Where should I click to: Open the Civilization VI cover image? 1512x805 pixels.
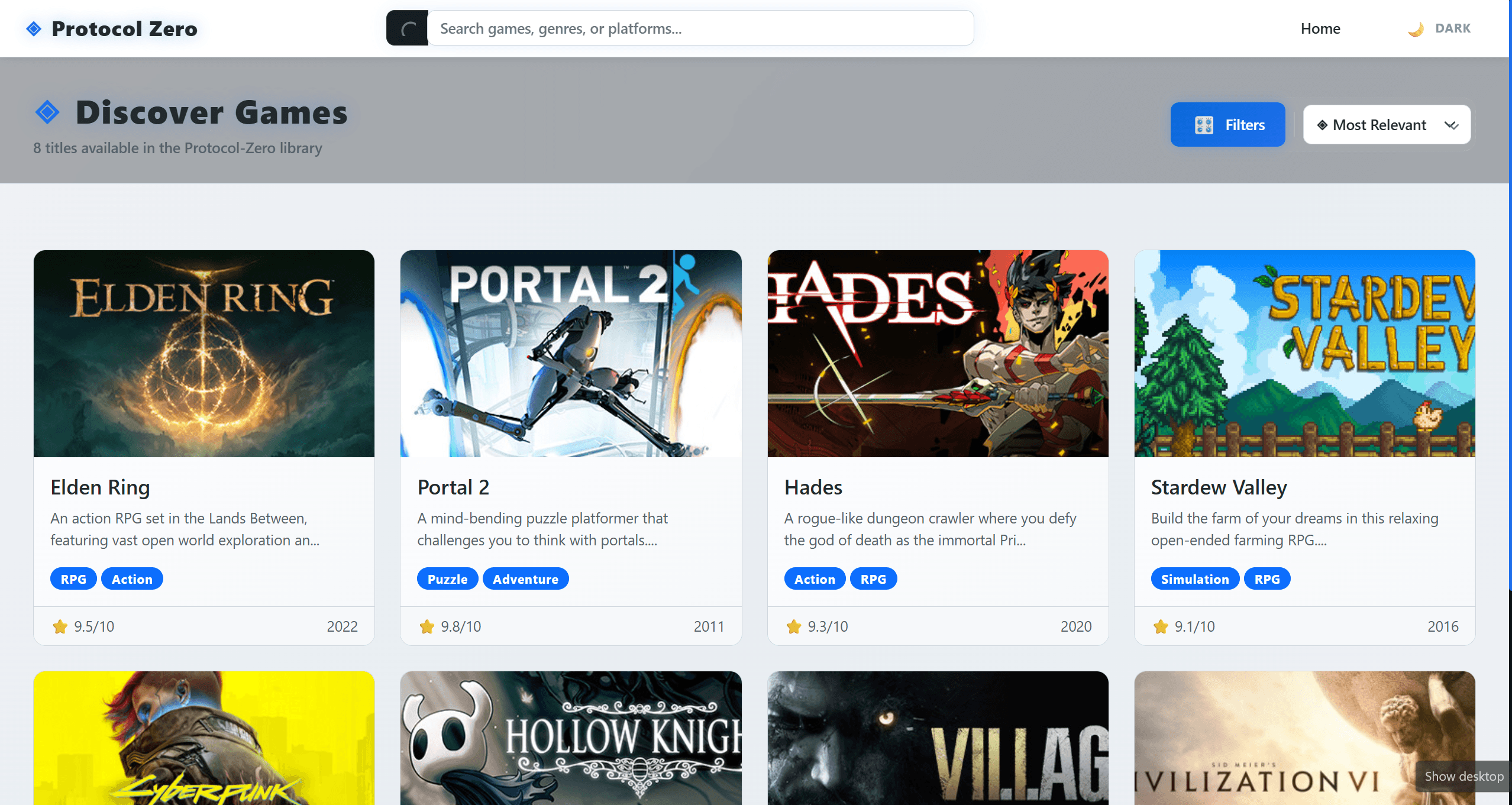click(1304, 738)
